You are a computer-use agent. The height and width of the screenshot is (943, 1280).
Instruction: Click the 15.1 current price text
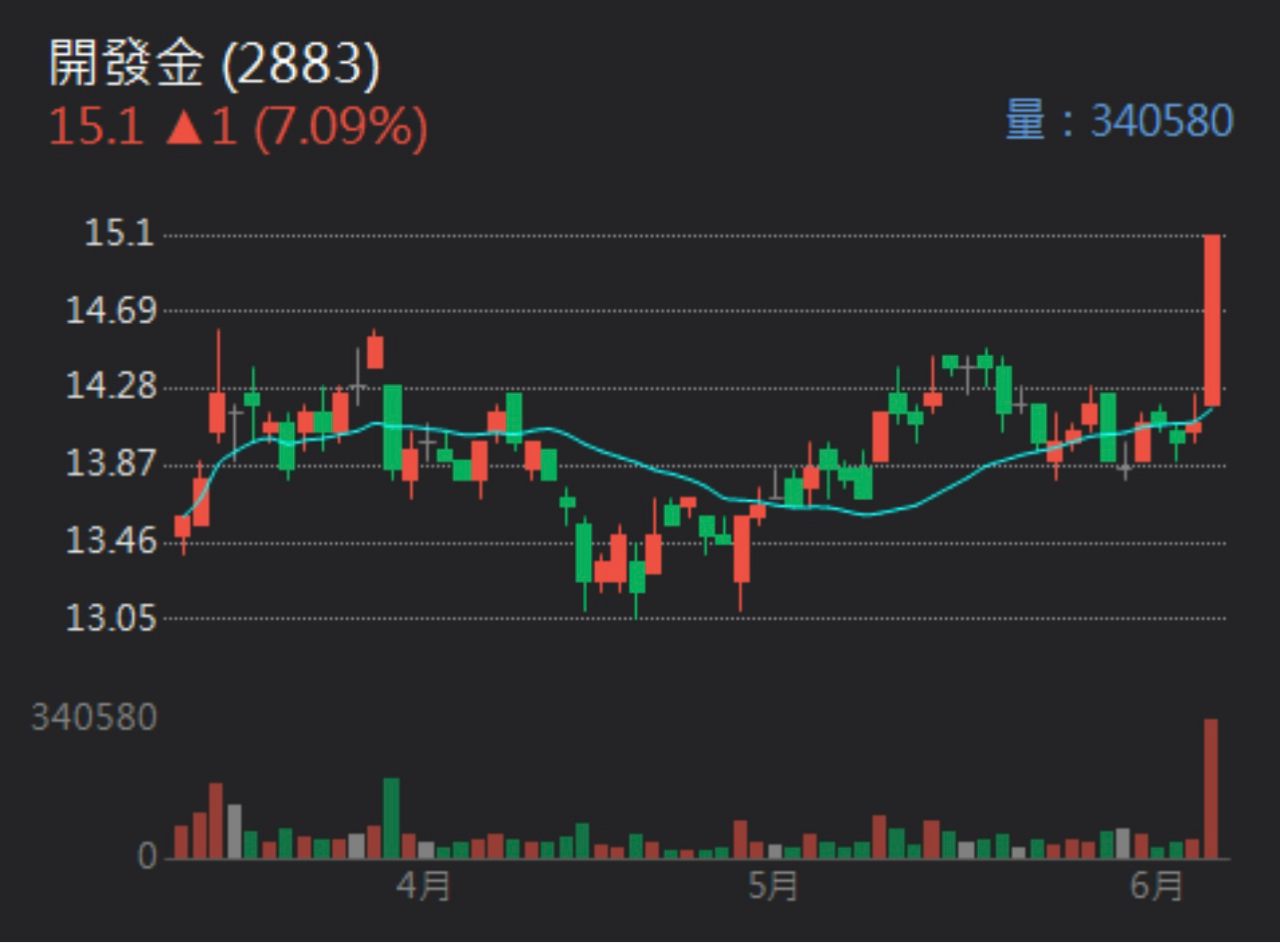coord(96,128)
